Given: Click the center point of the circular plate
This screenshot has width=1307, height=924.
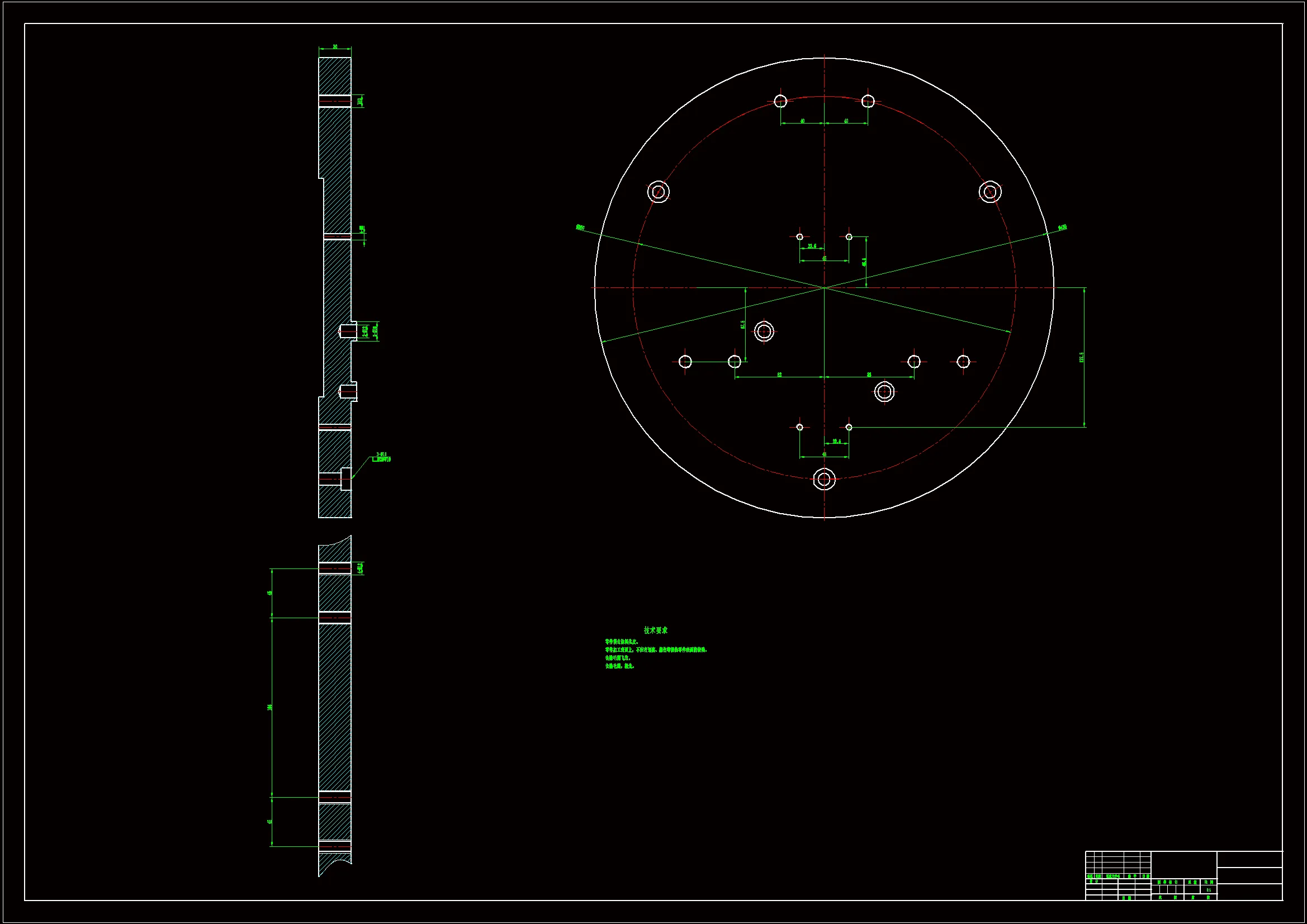Looking at the screenshot, I should [824, 288].
